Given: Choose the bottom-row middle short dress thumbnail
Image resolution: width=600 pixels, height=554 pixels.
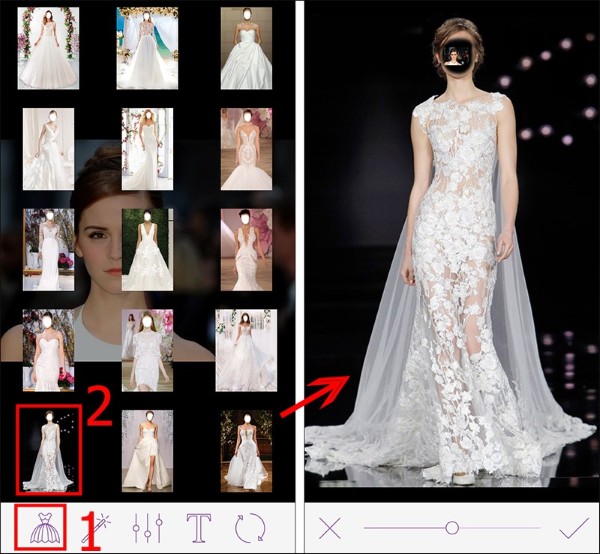Looking at the screenshot, I should pos(147,449).
